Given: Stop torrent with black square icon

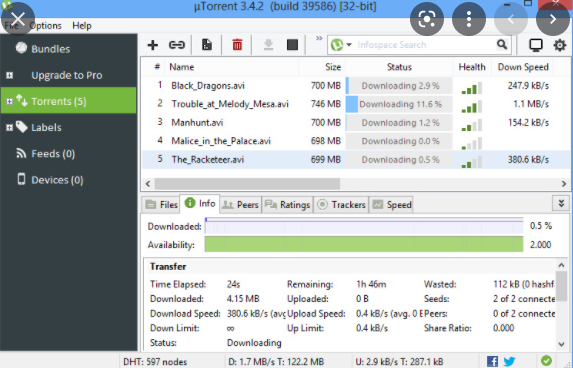Looking at the screenshot, I should 292,45.
